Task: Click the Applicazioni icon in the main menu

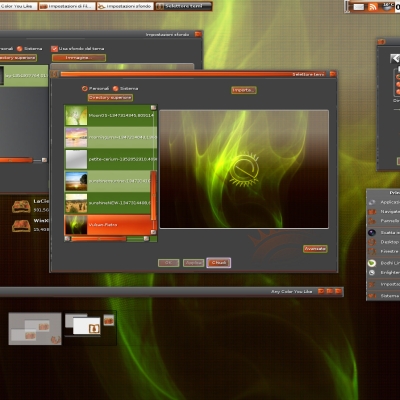Action: [x=372, y=202]
